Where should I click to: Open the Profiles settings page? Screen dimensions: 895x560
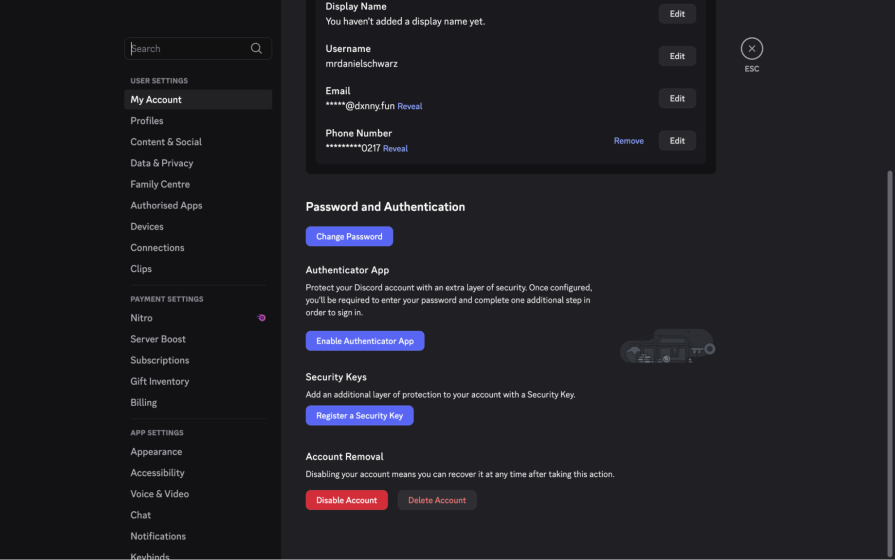click(x=147, y=121)
